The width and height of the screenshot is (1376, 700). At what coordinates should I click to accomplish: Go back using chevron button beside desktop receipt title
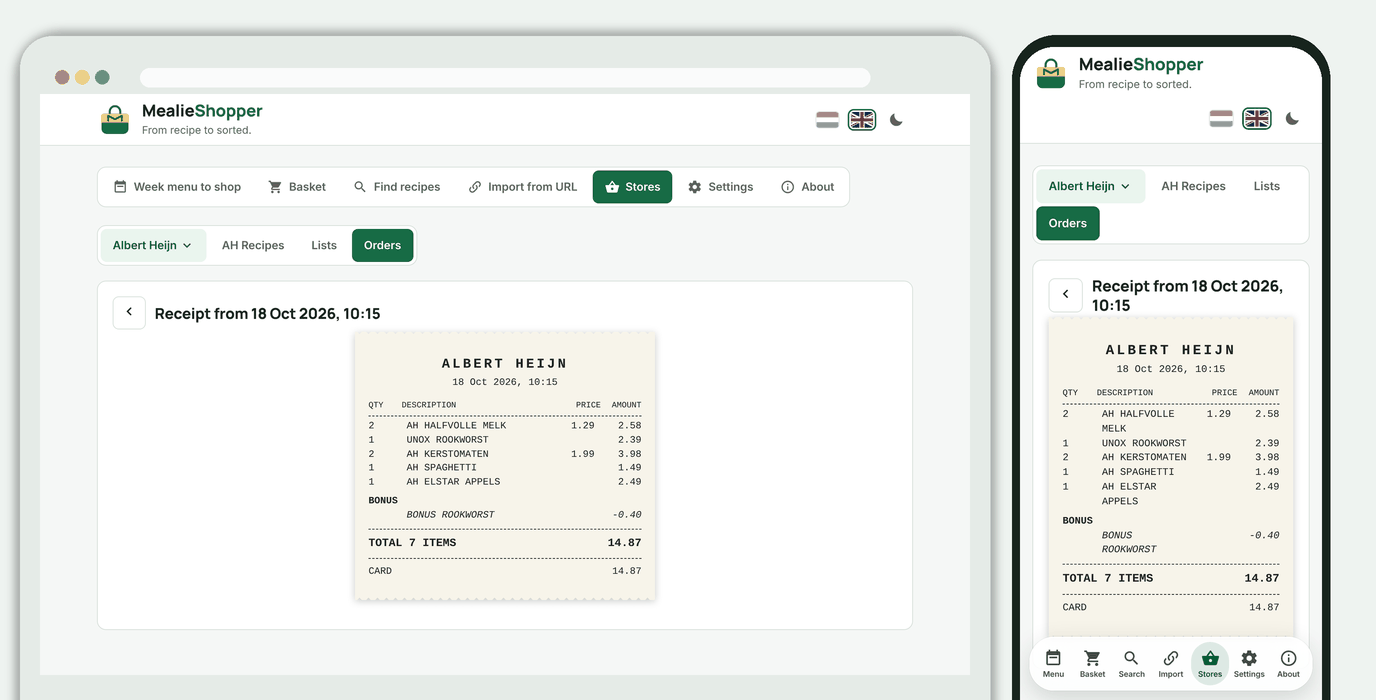point(129,313)
